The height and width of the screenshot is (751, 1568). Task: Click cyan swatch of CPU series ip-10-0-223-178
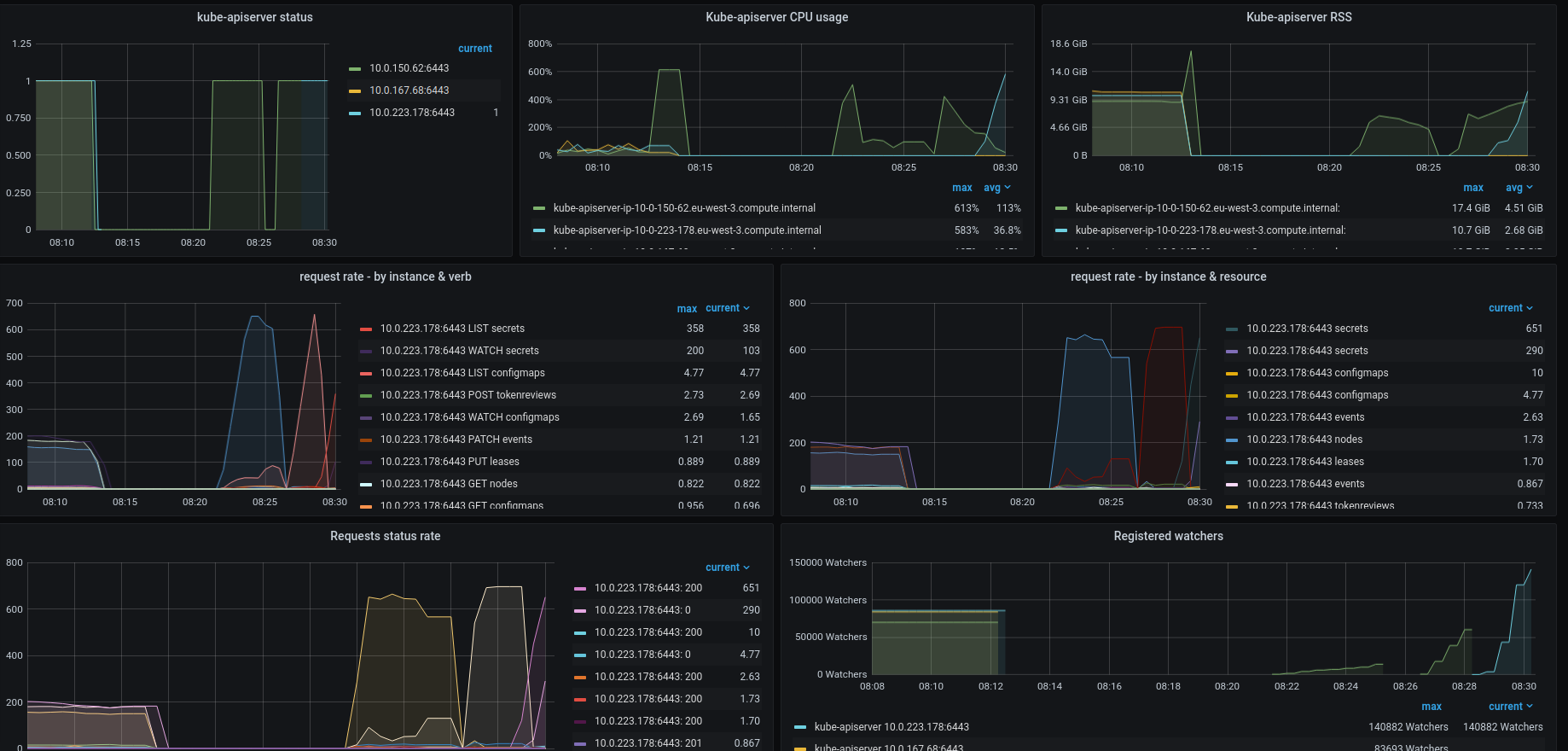pyautogui.click(x=539, y=230)
